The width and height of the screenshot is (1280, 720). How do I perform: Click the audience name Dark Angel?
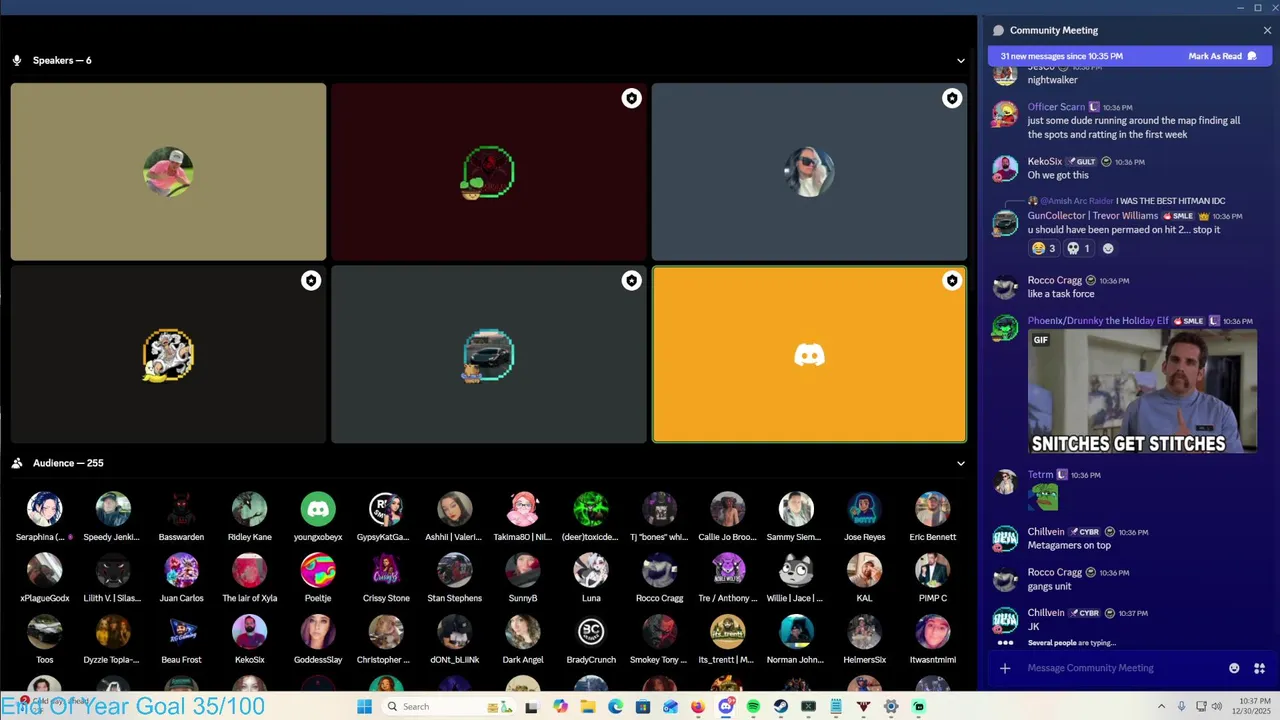(523, 660)
